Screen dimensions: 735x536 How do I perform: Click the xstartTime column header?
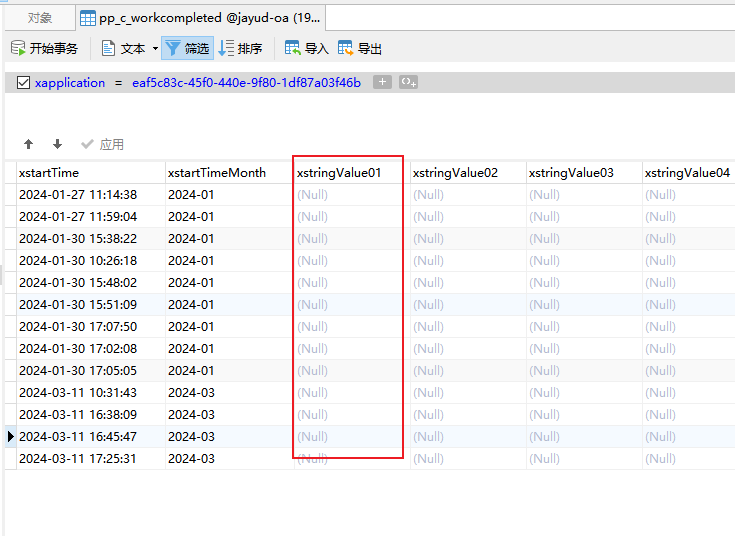(x=49, y=173)
